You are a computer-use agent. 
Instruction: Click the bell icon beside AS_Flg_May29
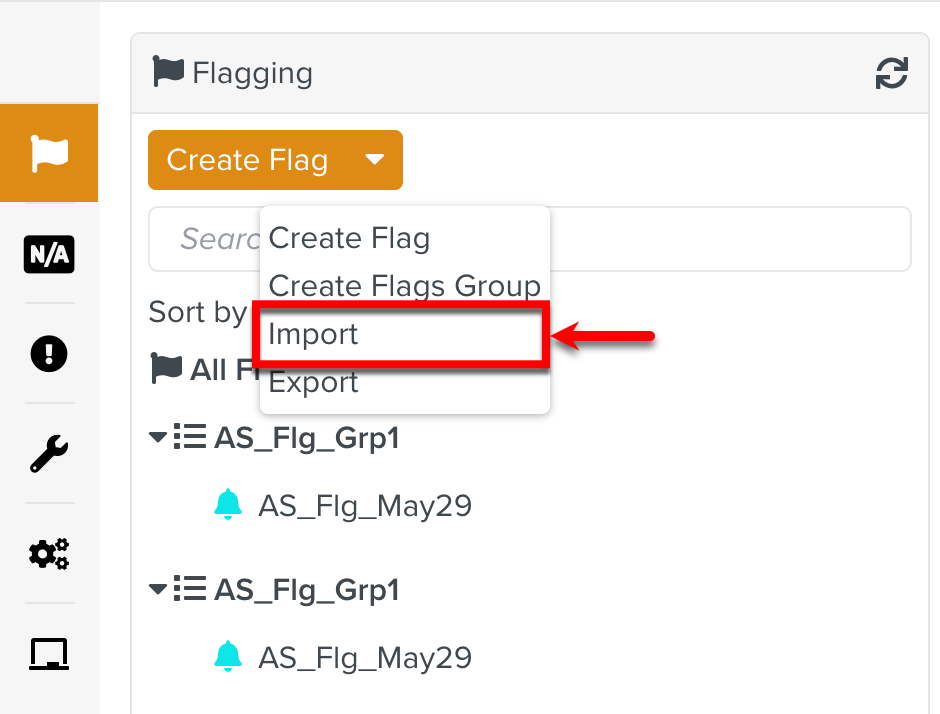[228, 505]
